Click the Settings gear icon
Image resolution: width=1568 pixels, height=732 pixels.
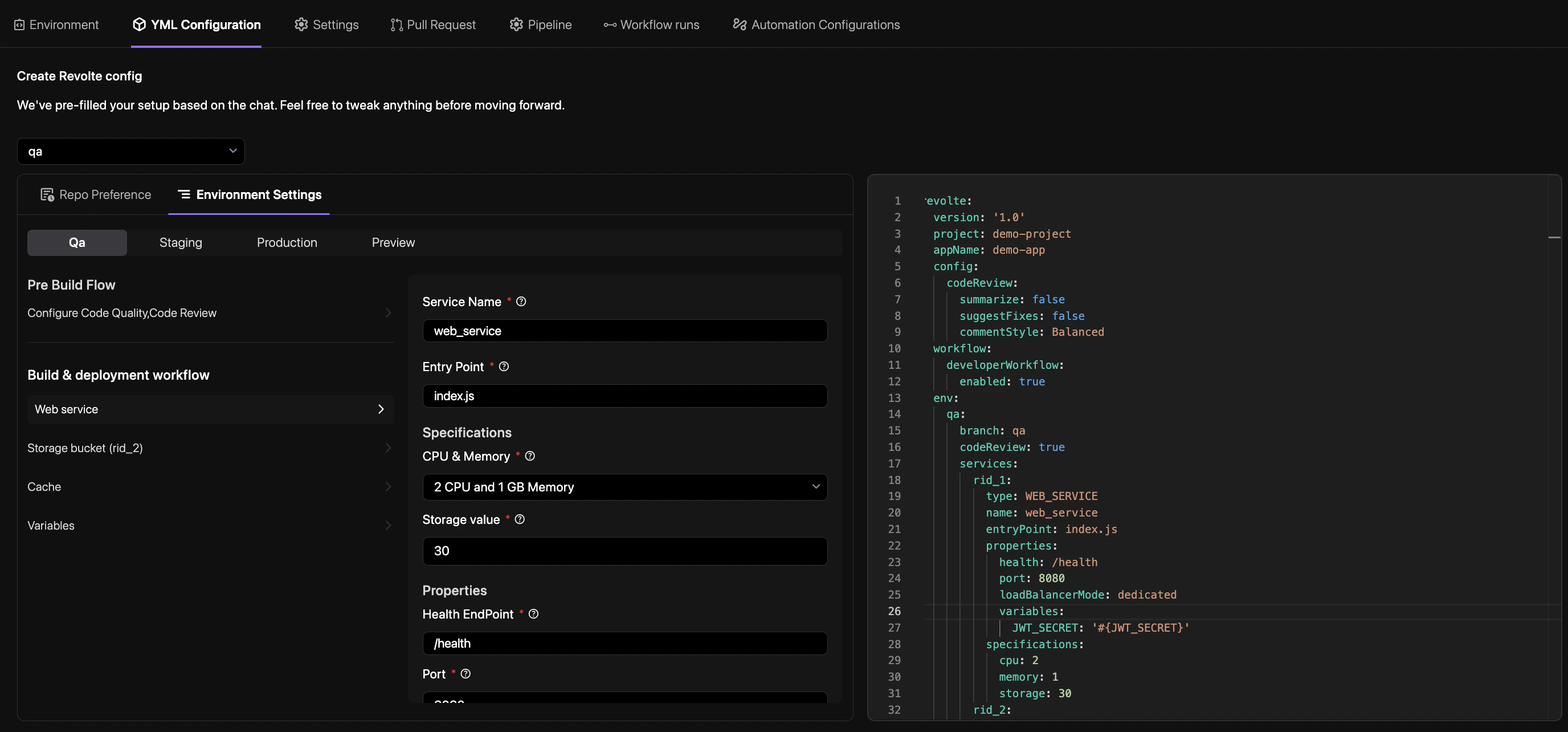(x=301, y=25)
